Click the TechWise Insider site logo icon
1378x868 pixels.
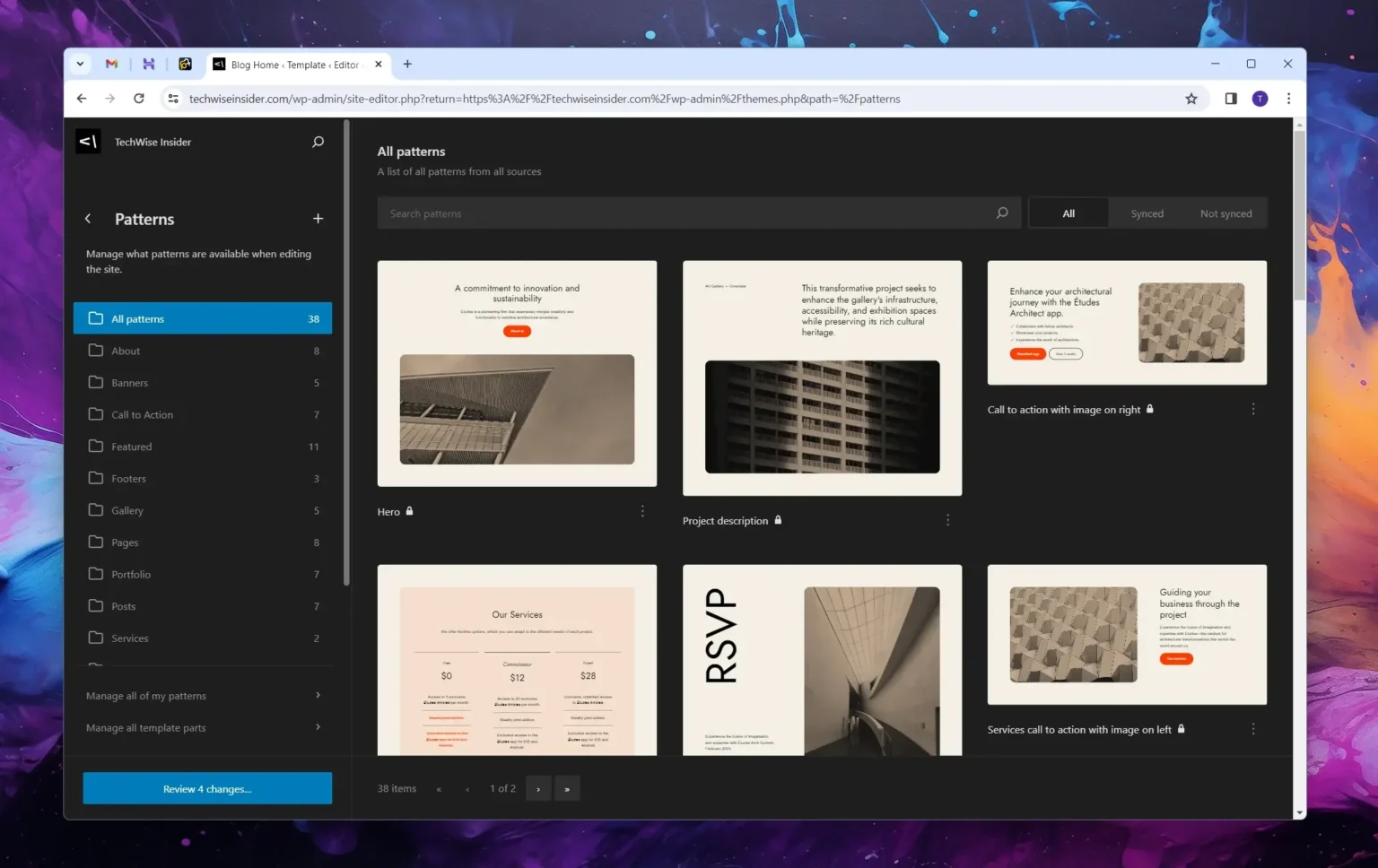88,141
